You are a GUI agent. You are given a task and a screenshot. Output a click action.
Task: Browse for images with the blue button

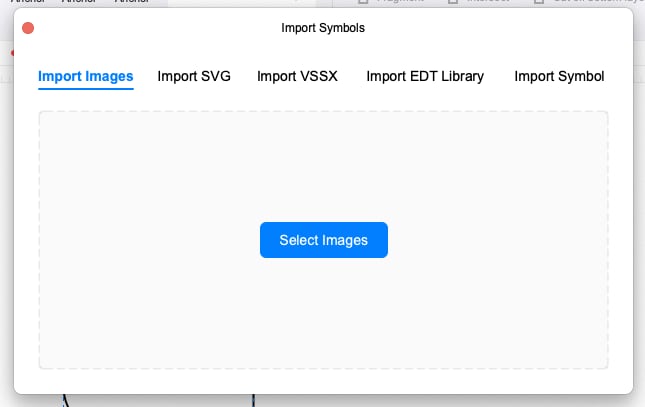(x=323, y=240)
